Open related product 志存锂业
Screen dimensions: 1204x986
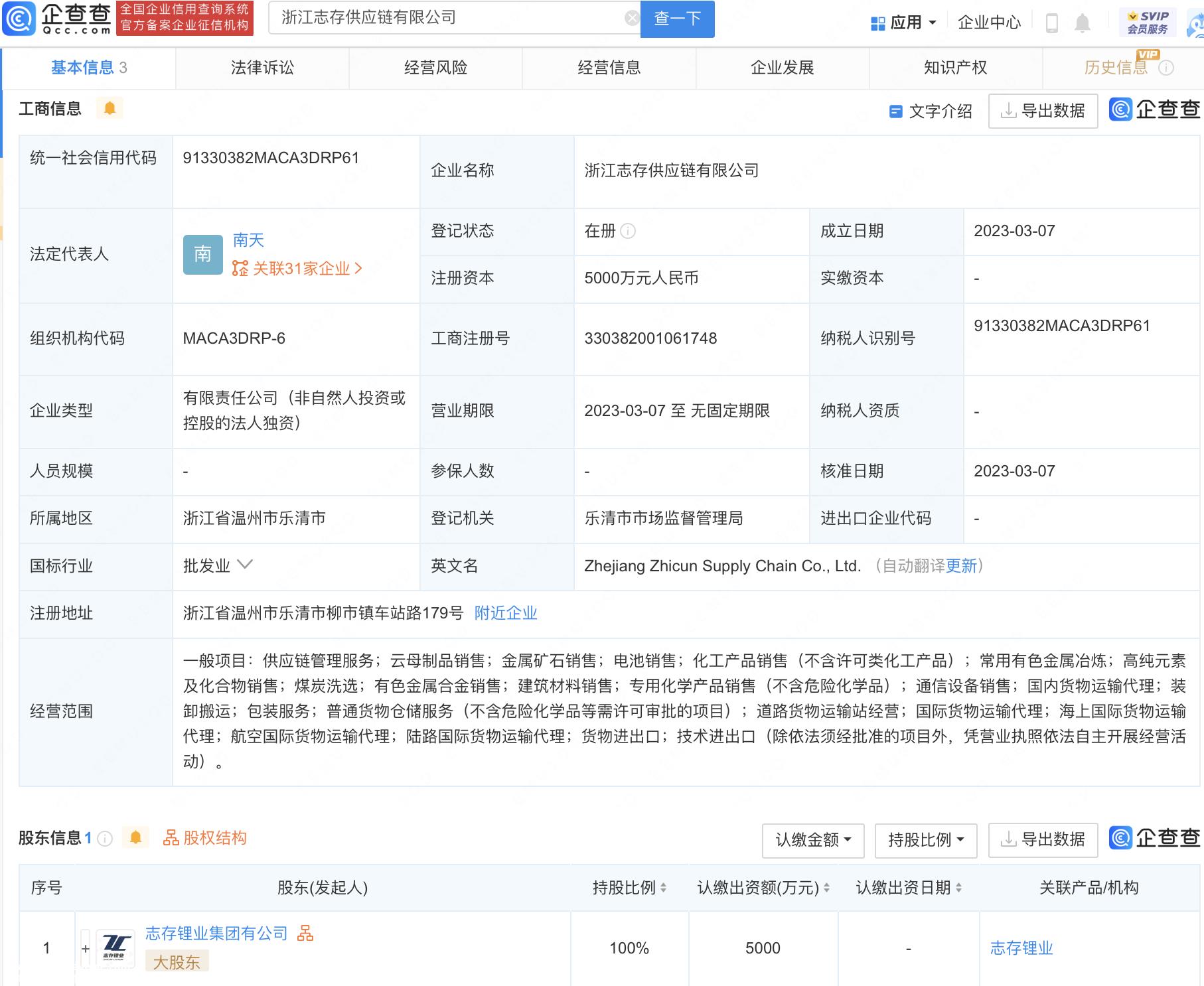(1021, 948)
